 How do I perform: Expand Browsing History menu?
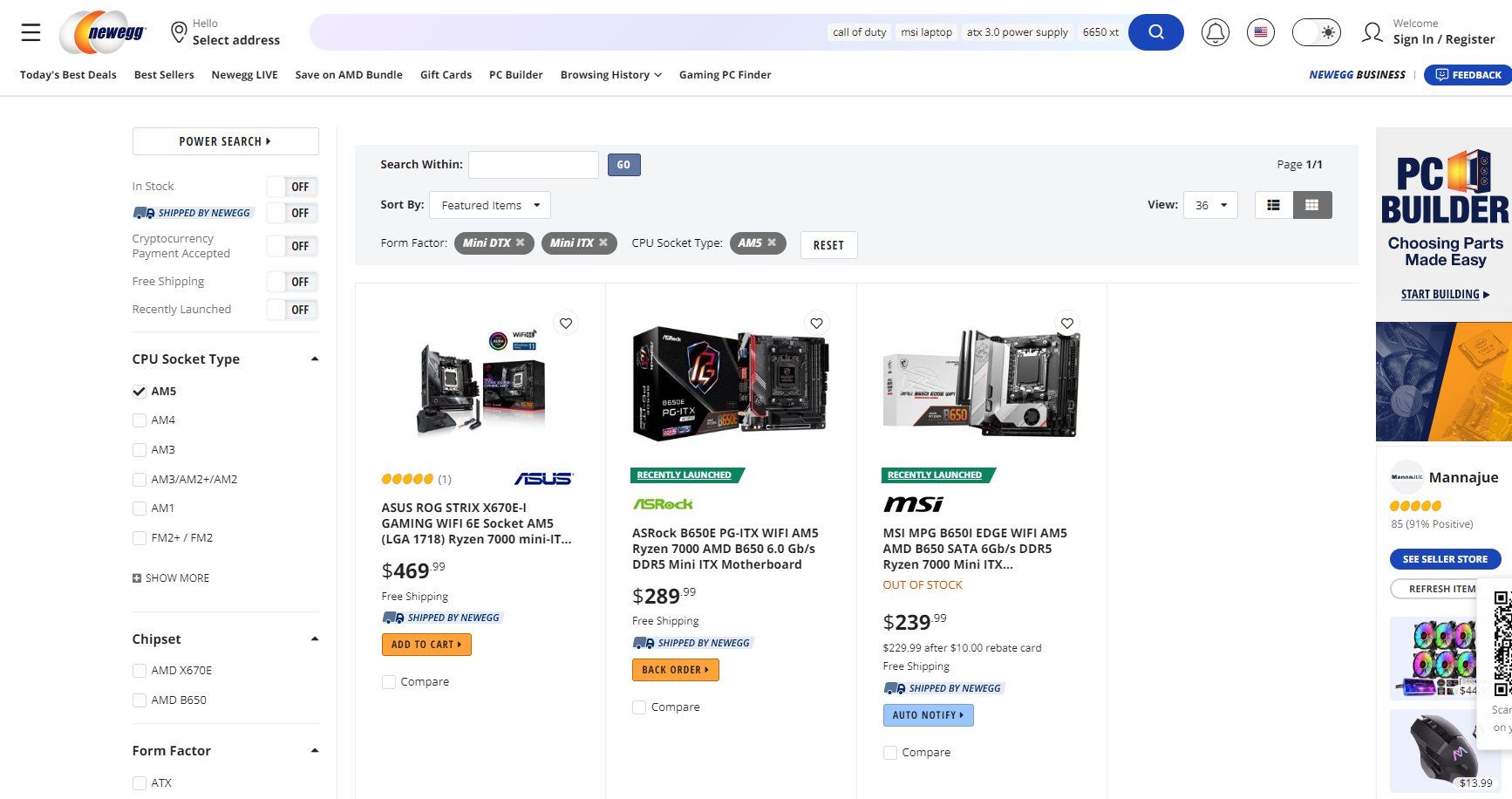610,75
